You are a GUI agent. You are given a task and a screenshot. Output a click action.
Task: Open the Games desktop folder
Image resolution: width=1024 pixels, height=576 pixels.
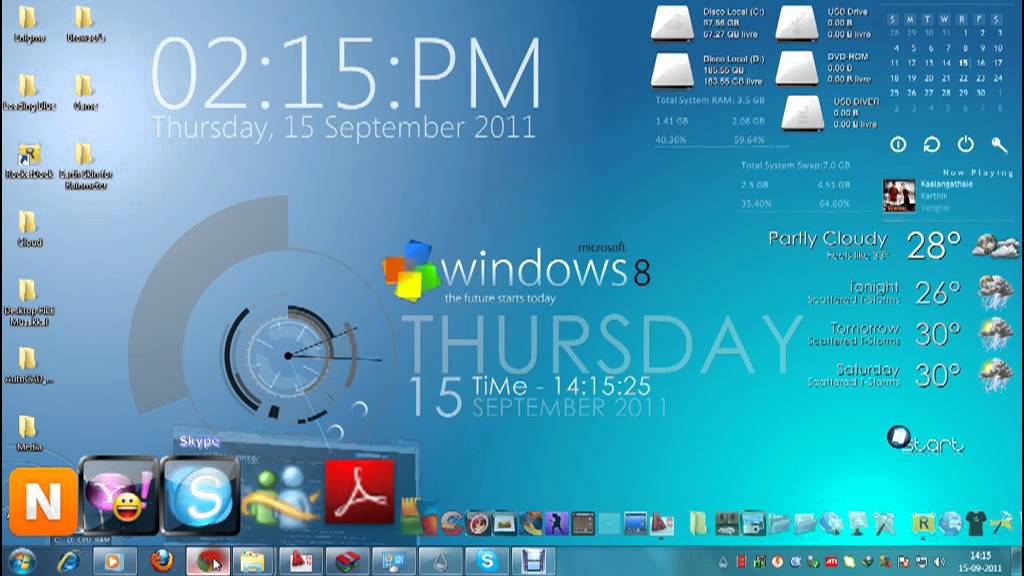click(x=85, y=93)
